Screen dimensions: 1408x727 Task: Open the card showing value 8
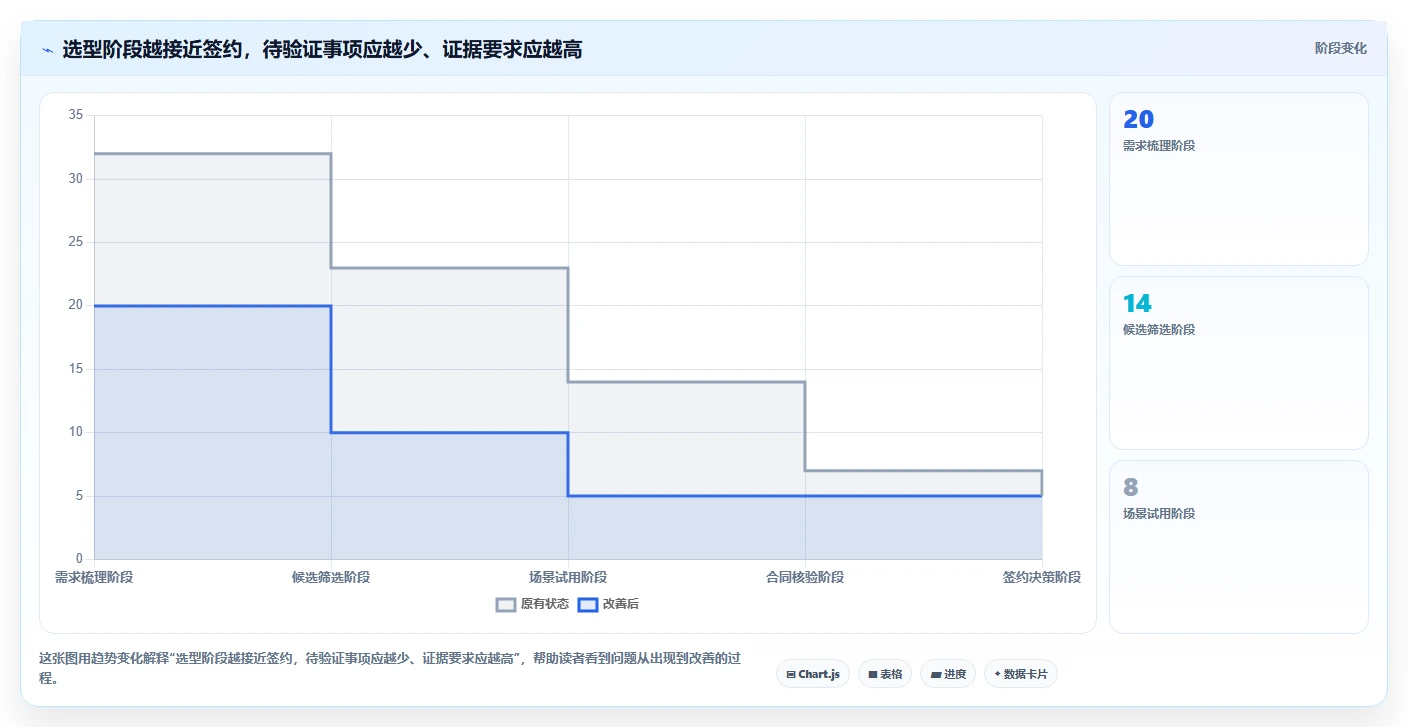pos(1238,547)
